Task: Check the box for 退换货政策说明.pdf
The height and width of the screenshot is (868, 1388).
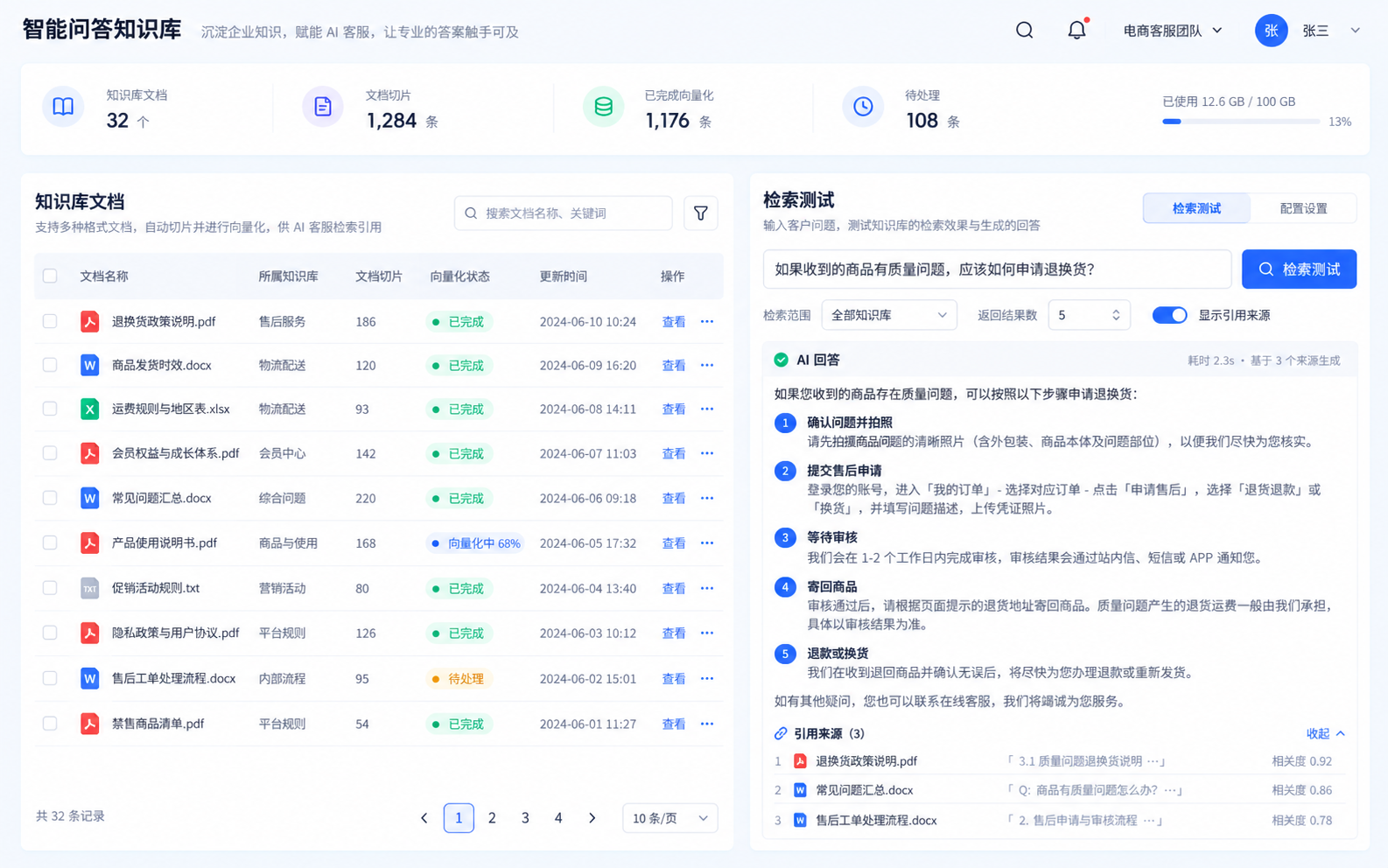Action: (x=50, y=321)
